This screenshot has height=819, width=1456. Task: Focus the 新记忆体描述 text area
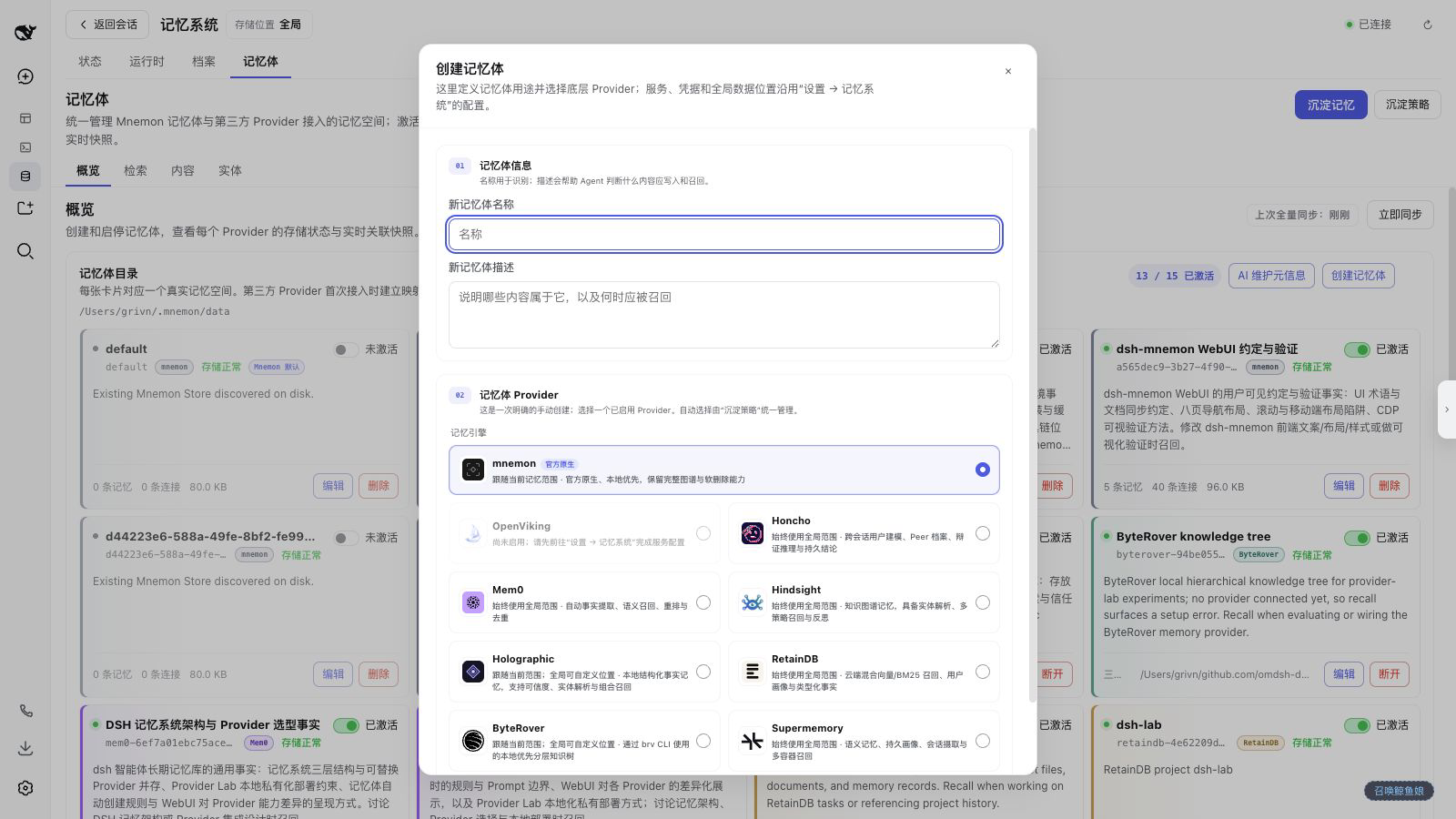click(x=724, y=314)
